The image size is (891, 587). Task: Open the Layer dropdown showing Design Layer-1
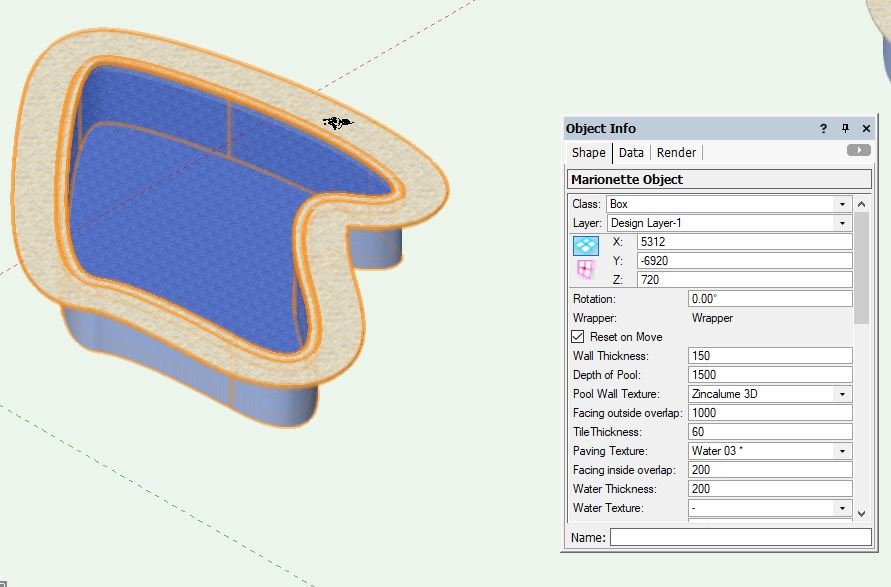(729, 223)
